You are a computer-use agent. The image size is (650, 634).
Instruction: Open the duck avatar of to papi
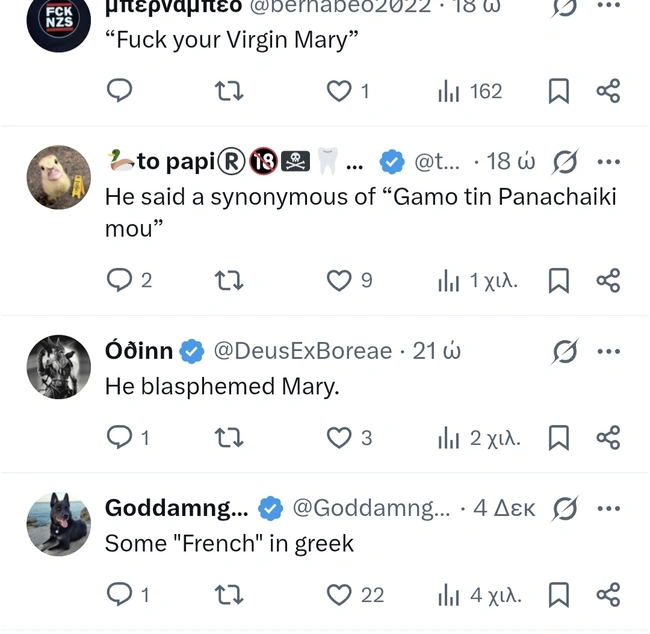[59, 178]
